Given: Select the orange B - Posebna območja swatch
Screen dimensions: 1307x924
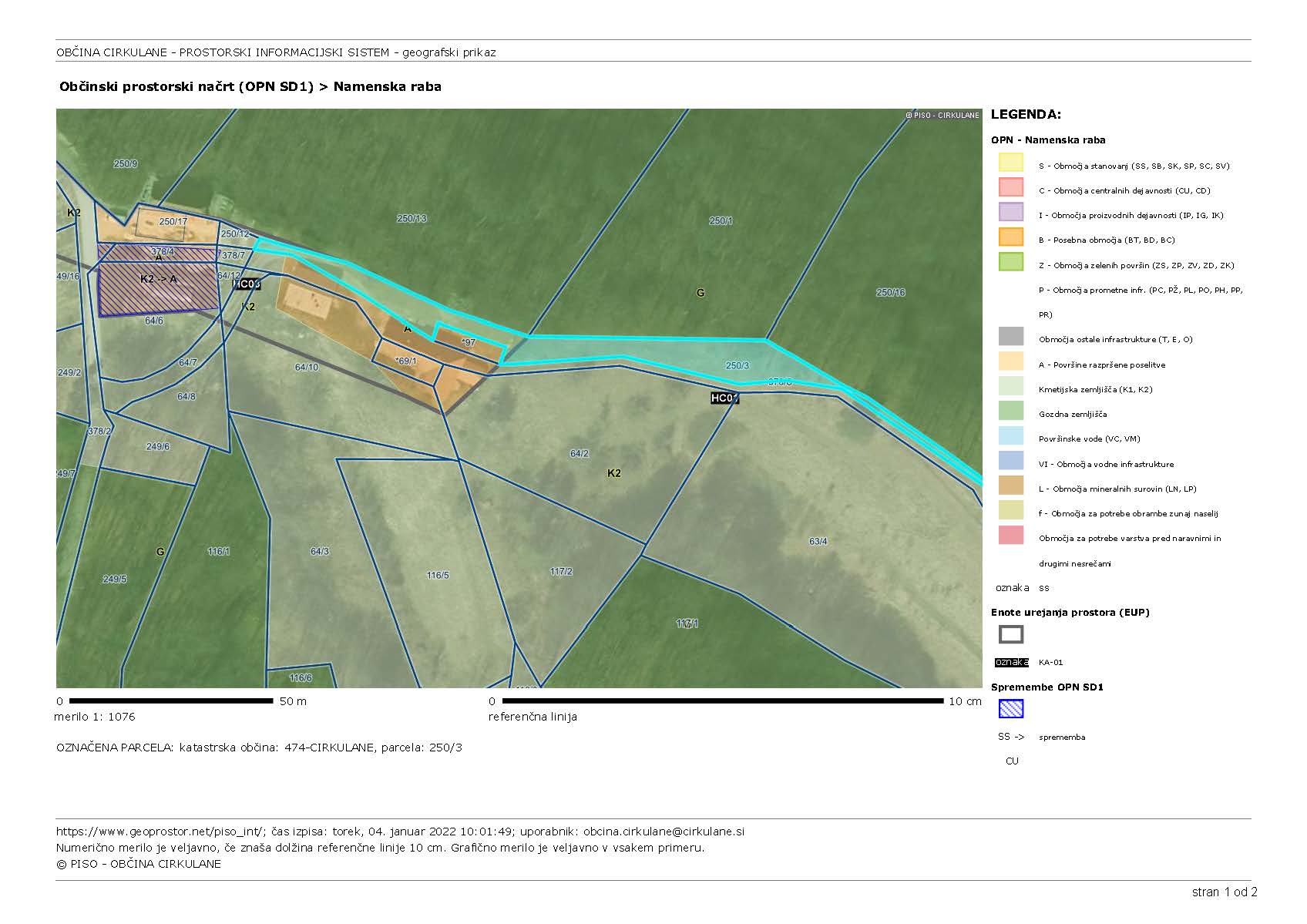Looking at the screenshot, I should coord(1010,237).
